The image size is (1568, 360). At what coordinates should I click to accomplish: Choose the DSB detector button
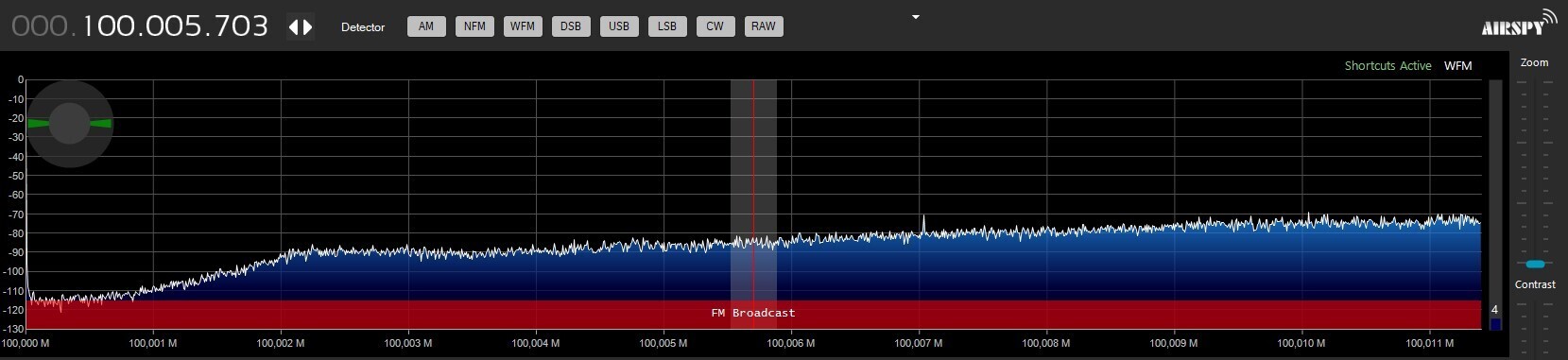point(571,26)
